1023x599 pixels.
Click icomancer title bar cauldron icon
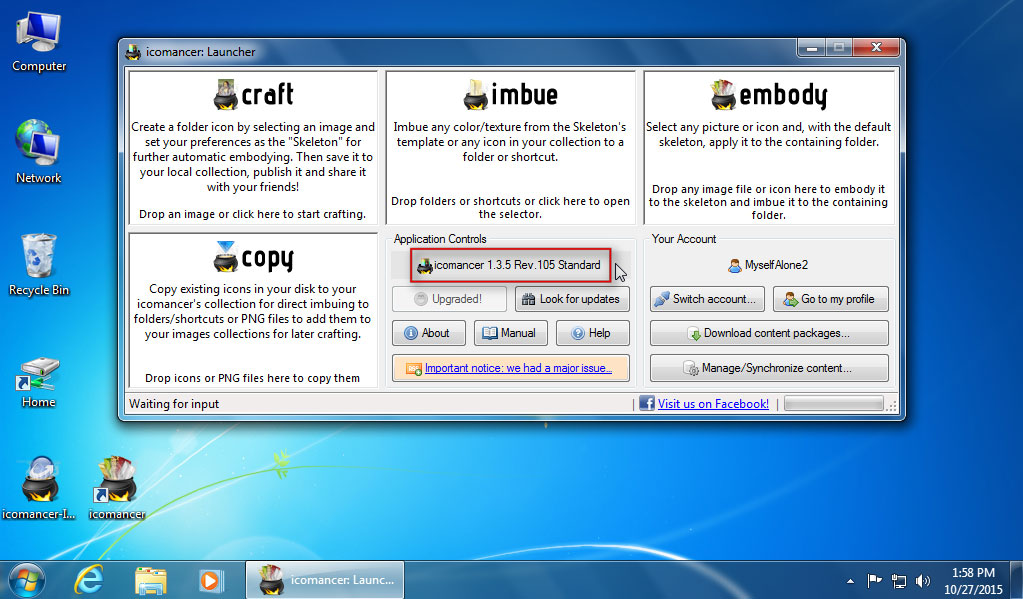[x=133, y=52]
